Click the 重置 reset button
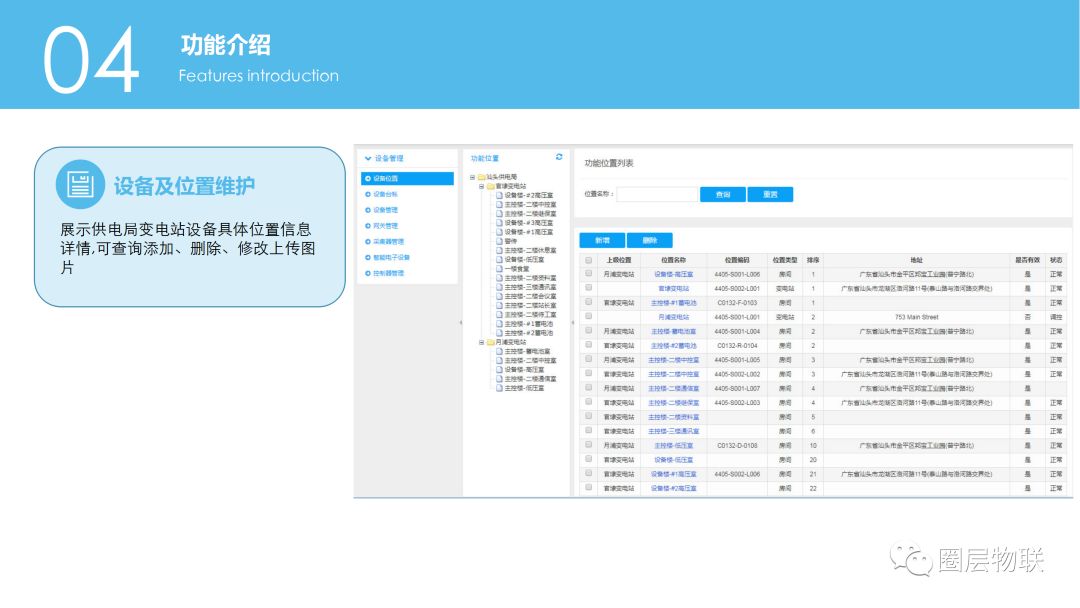Viewport: 1080px width, 608px height. pos(770,195)
